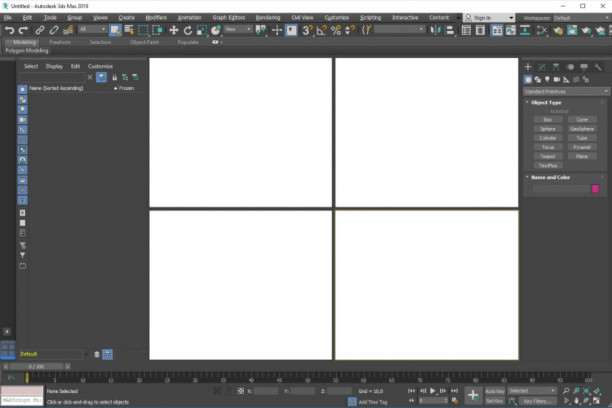Switch to the Object Paint ribbon tab
Screen dimensions: 612x408
tap(144, 42)
